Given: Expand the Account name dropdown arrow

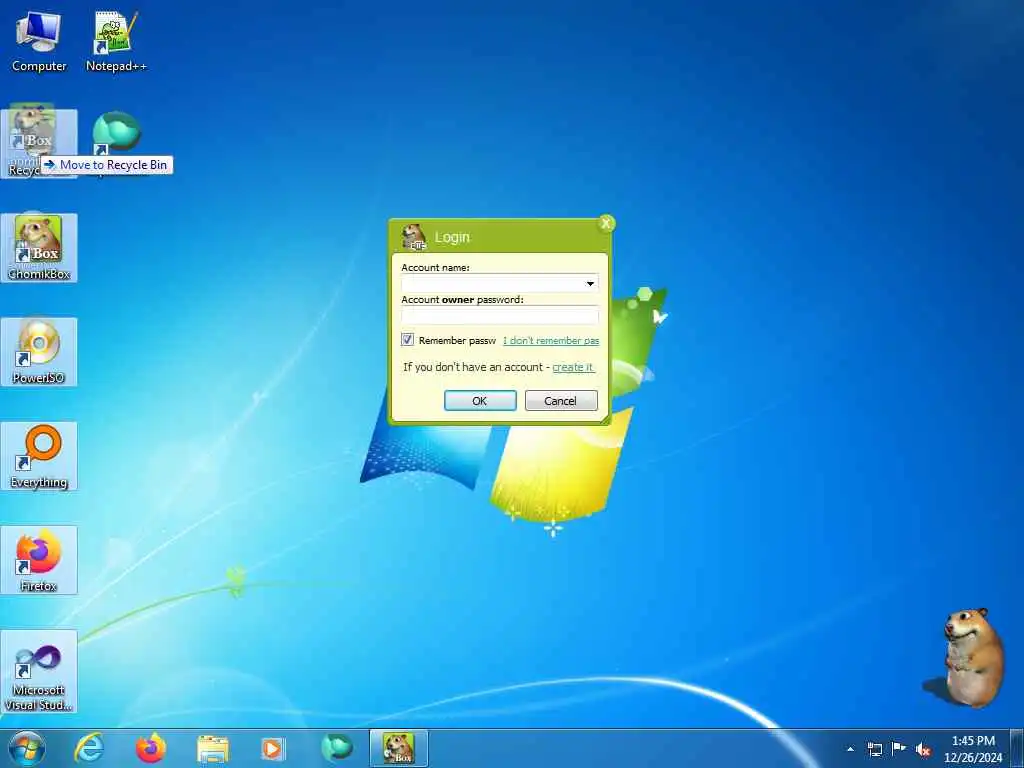Looking at the screenshot, I should click(590, 283).
